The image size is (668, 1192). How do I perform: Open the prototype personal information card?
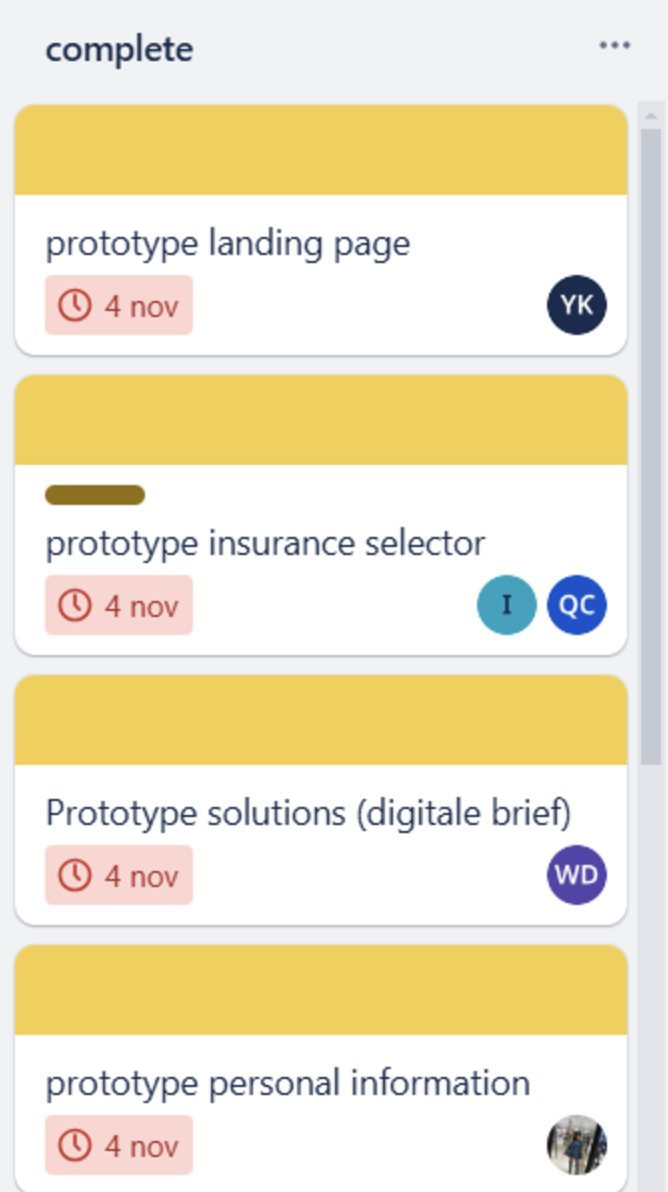pyautogui.click(x=288, y=1084)
